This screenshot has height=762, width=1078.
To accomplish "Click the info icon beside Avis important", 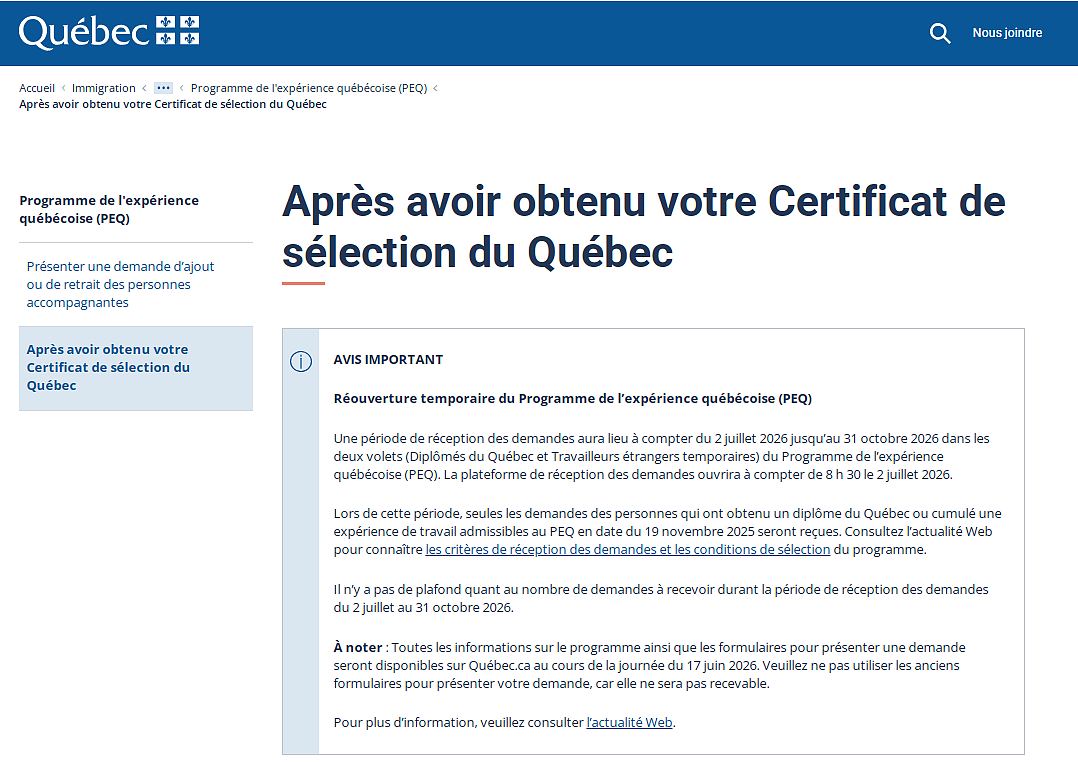I will (301, 361).
